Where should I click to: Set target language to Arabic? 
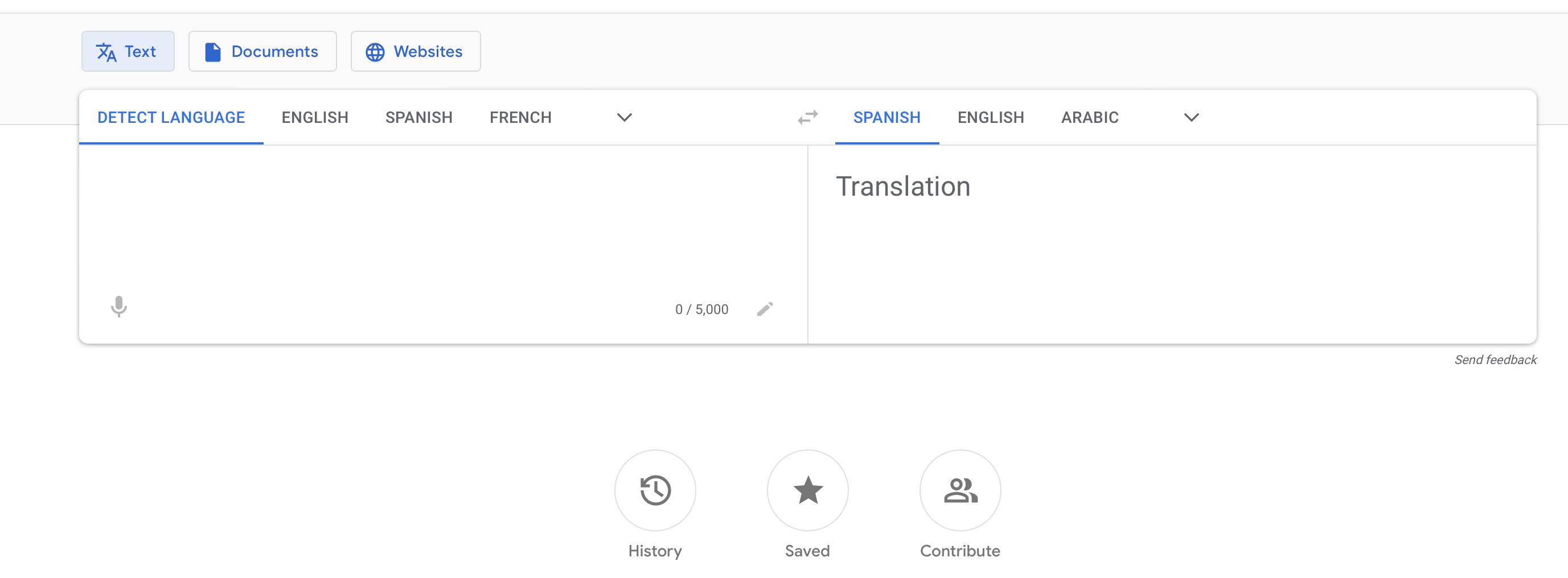pos(1090,117)
